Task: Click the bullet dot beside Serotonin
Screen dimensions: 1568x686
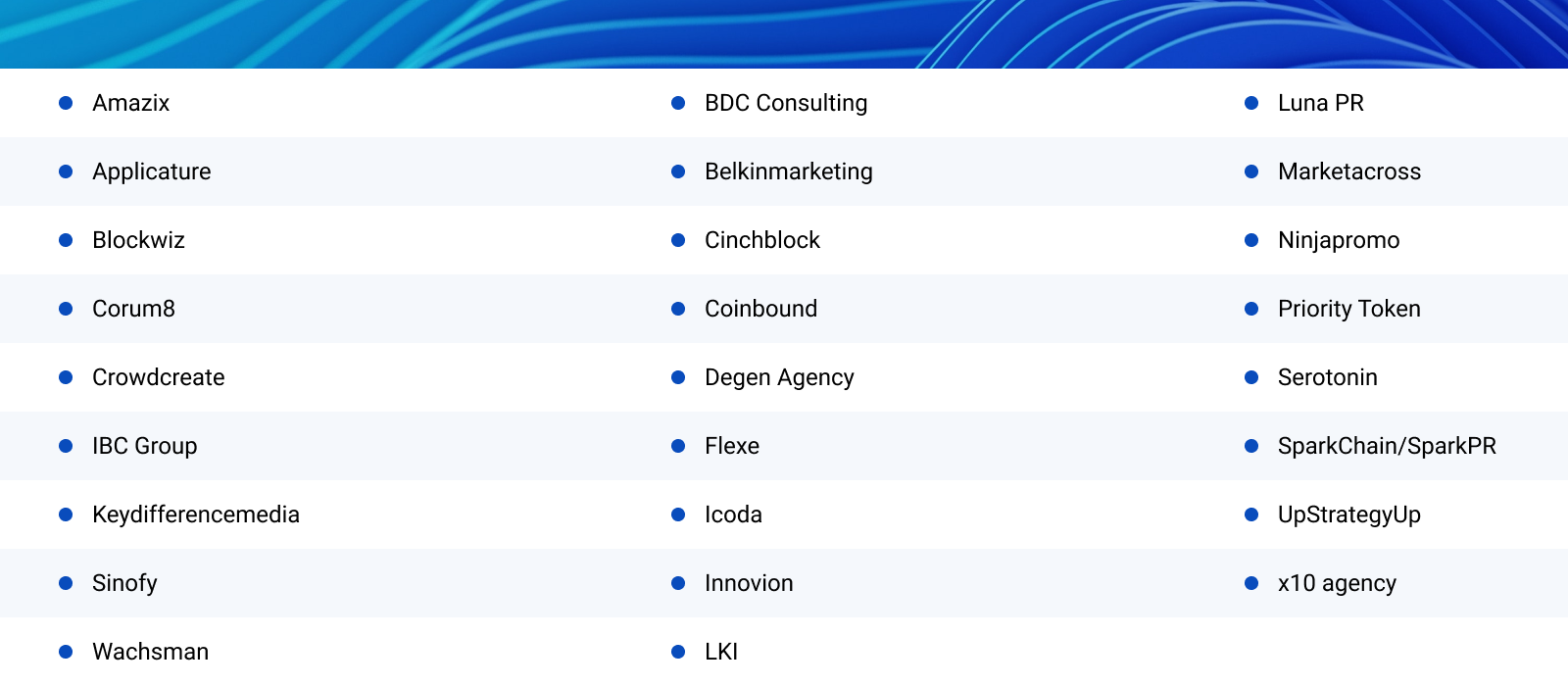Action: pos(1251,377)
